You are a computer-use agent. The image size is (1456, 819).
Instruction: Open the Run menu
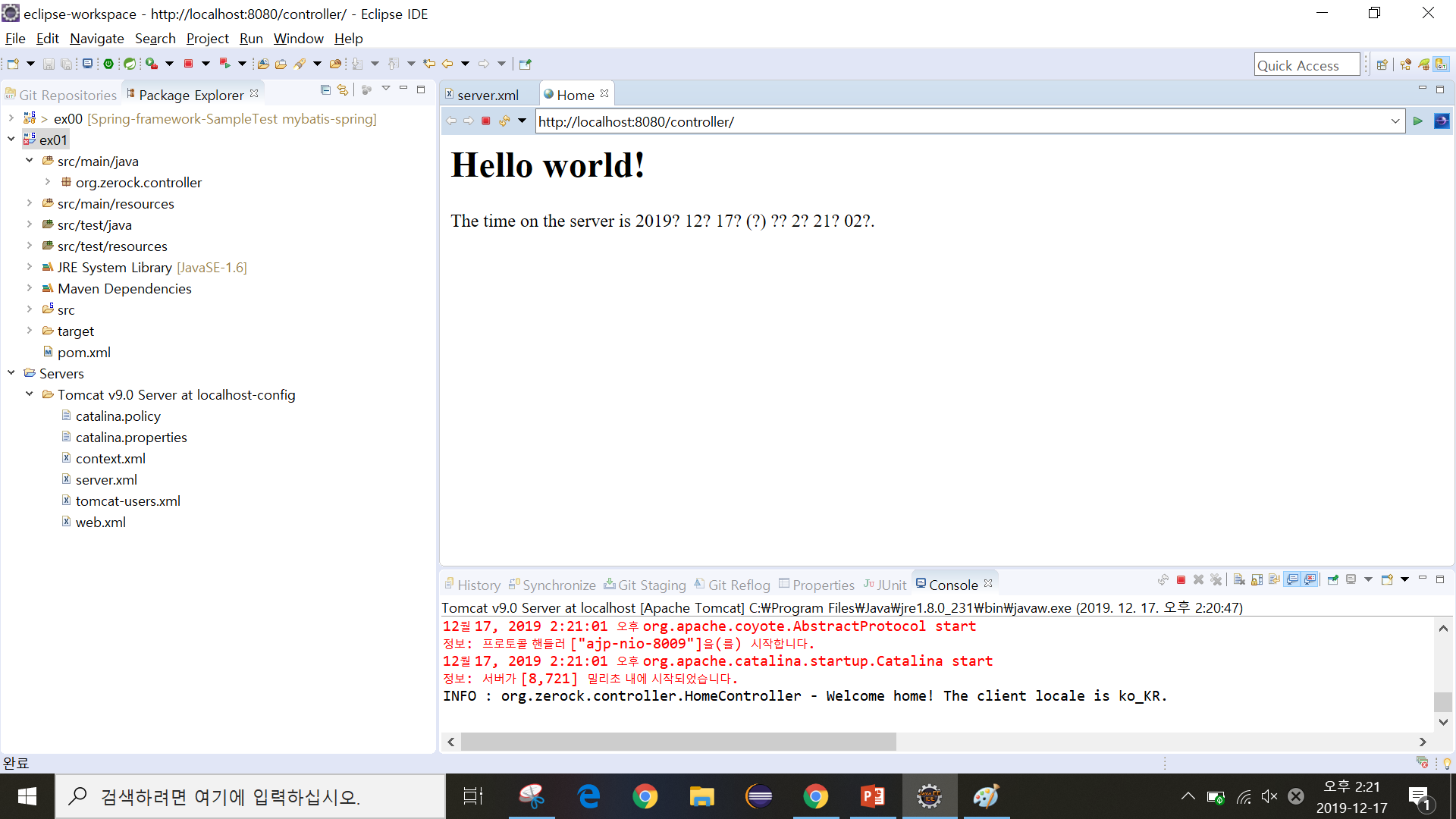pos(250,39)
